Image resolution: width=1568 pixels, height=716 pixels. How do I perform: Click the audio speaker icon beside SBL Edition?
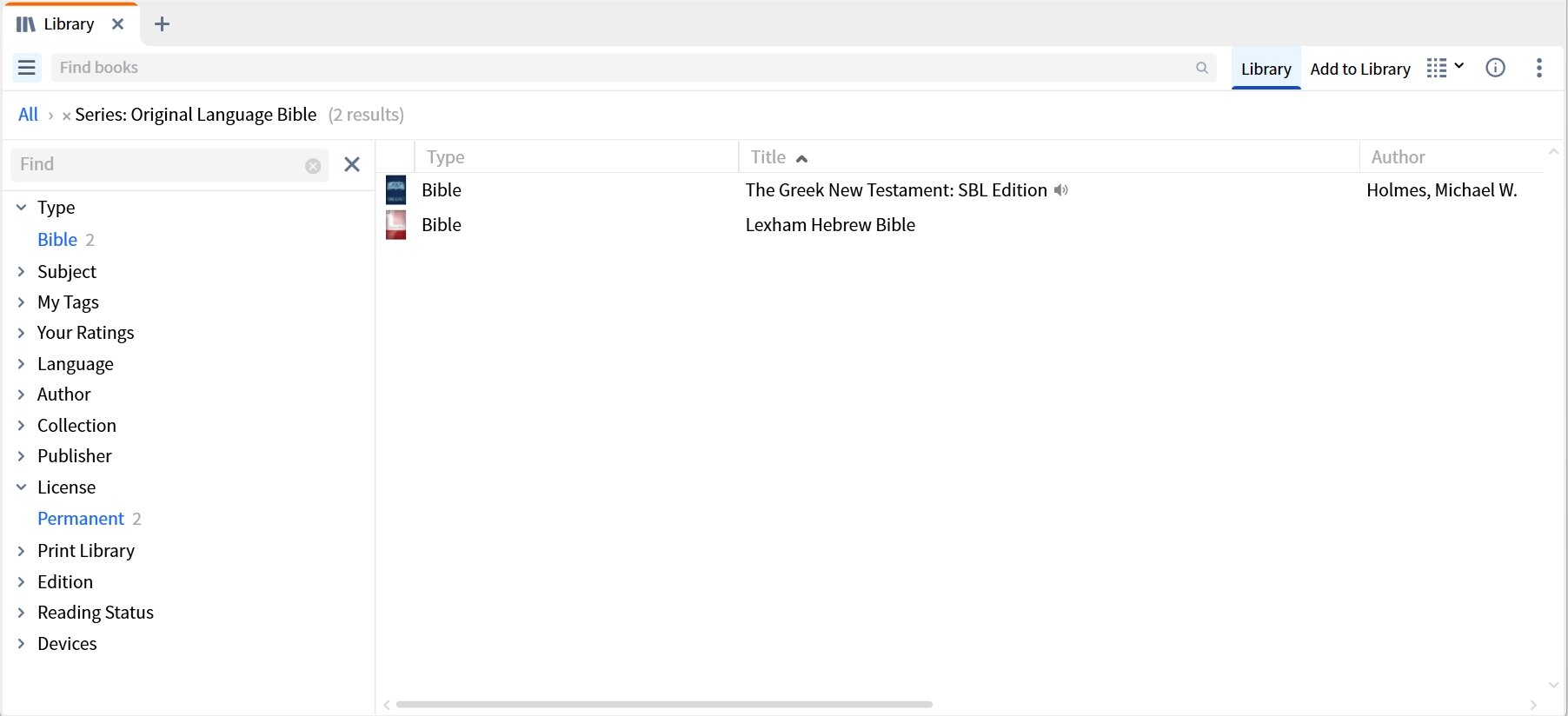click(x=1061, y=190)
